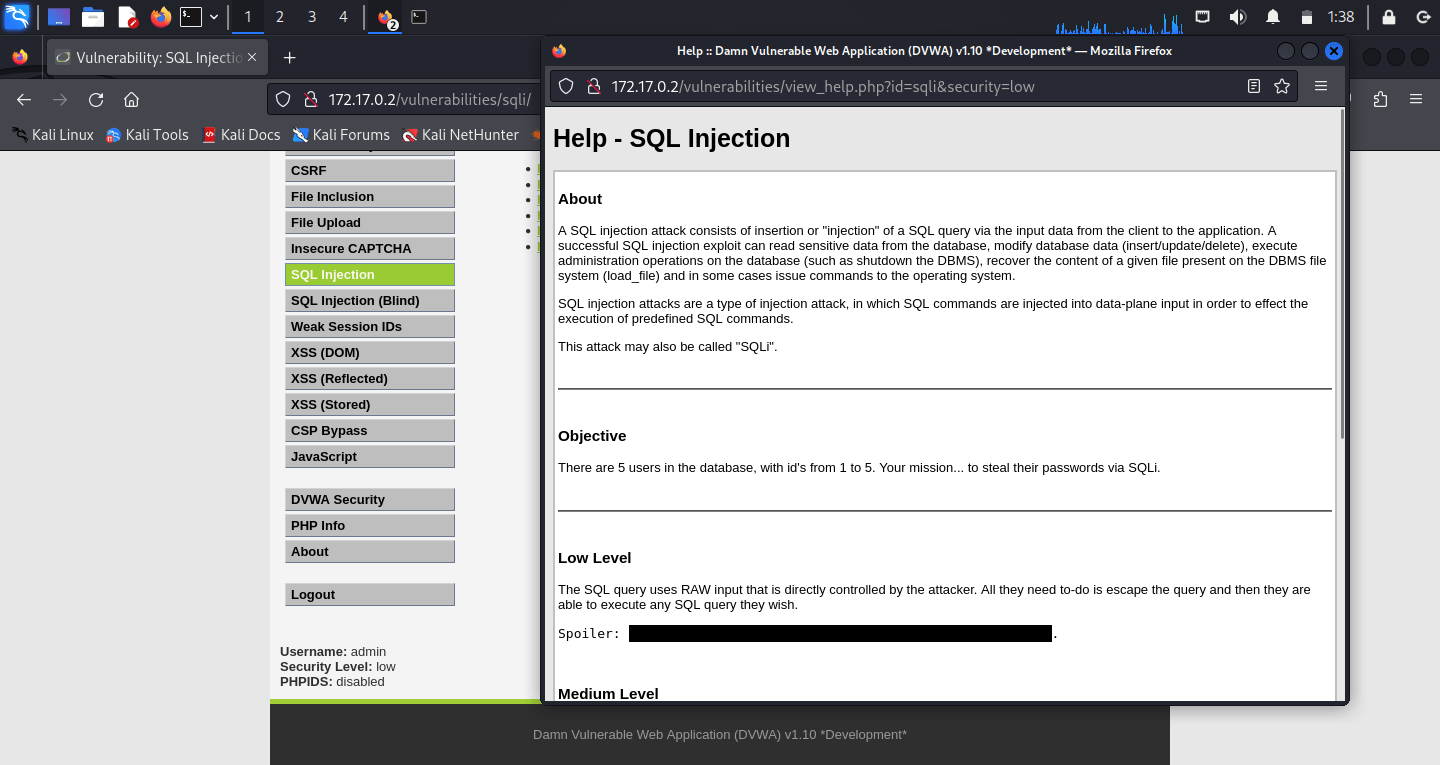
Task: Open a new tab in main Firefox
Action: pyautogui.click(x=289, y=58)
